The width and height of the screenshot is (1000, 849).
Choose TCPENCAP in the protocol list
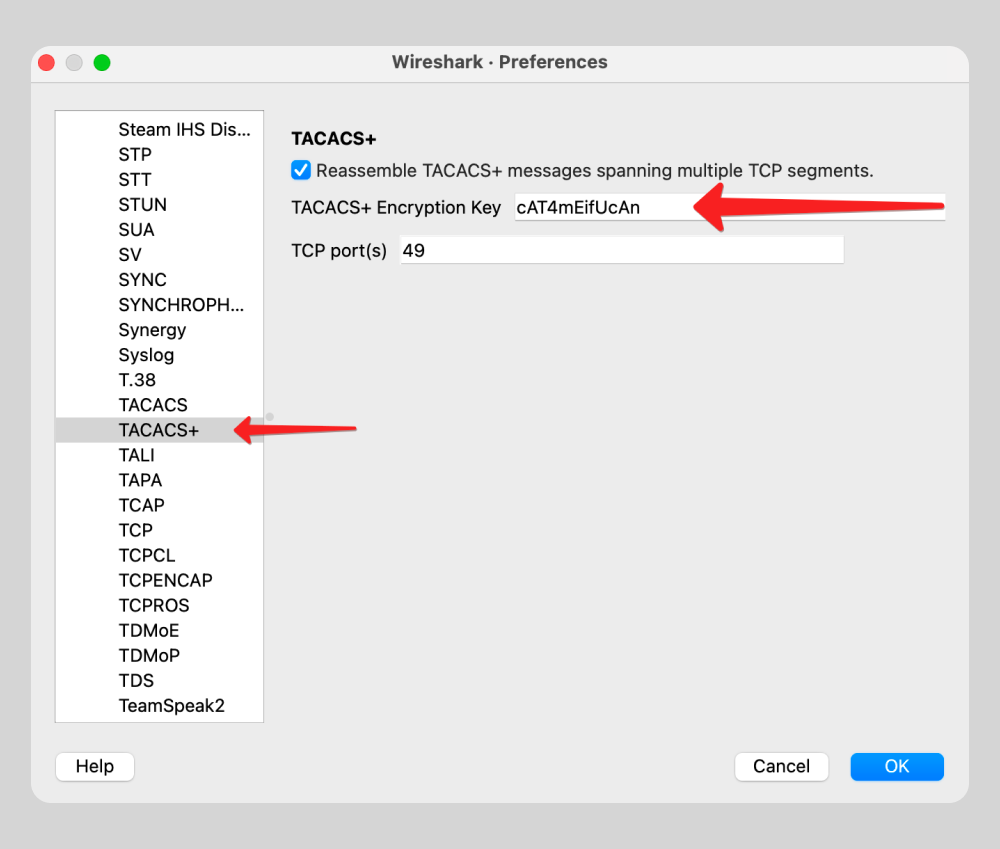(x=165, y=580)
